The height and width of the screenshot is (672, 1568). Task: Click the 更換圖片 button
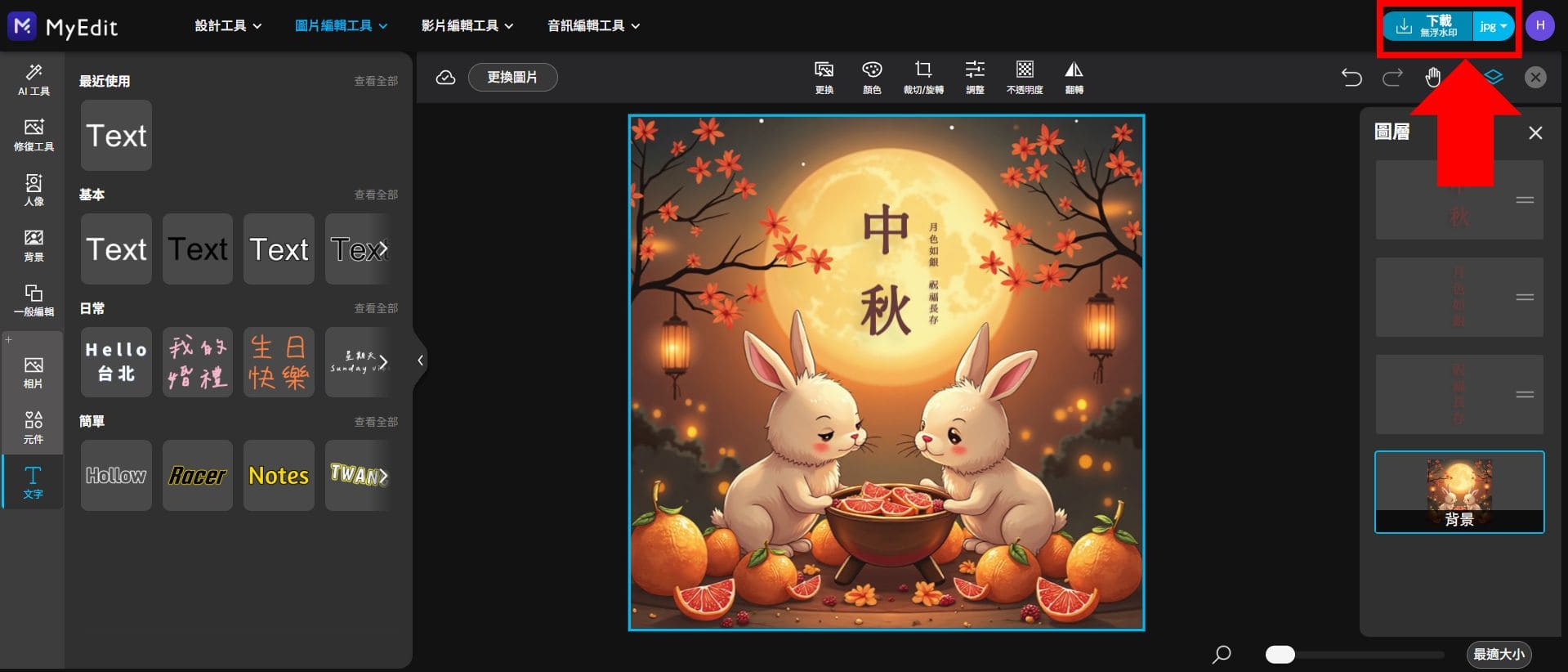pos(512,78)
